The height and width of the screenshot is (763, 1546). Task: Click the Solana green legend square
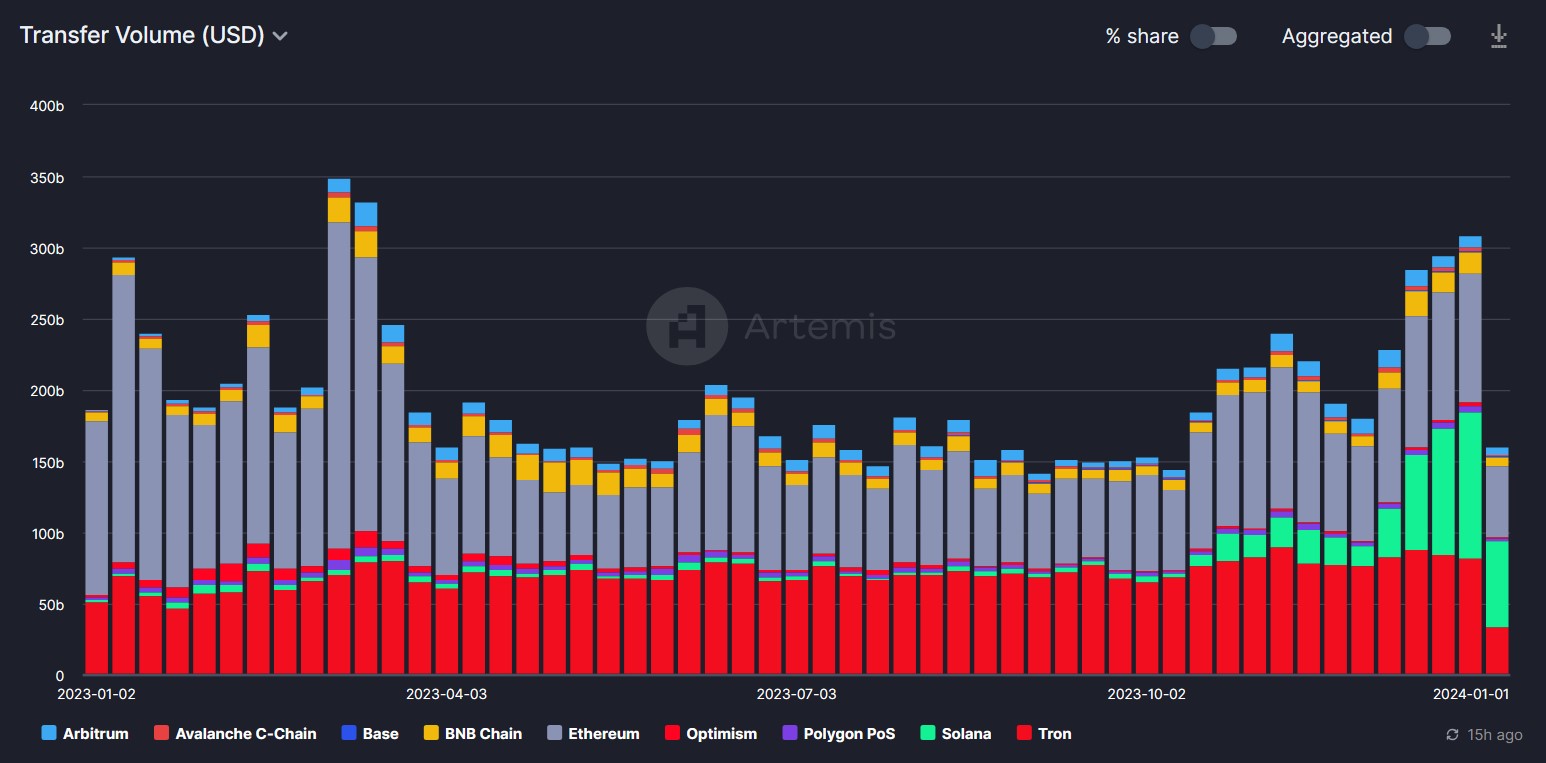click(927, 733)
